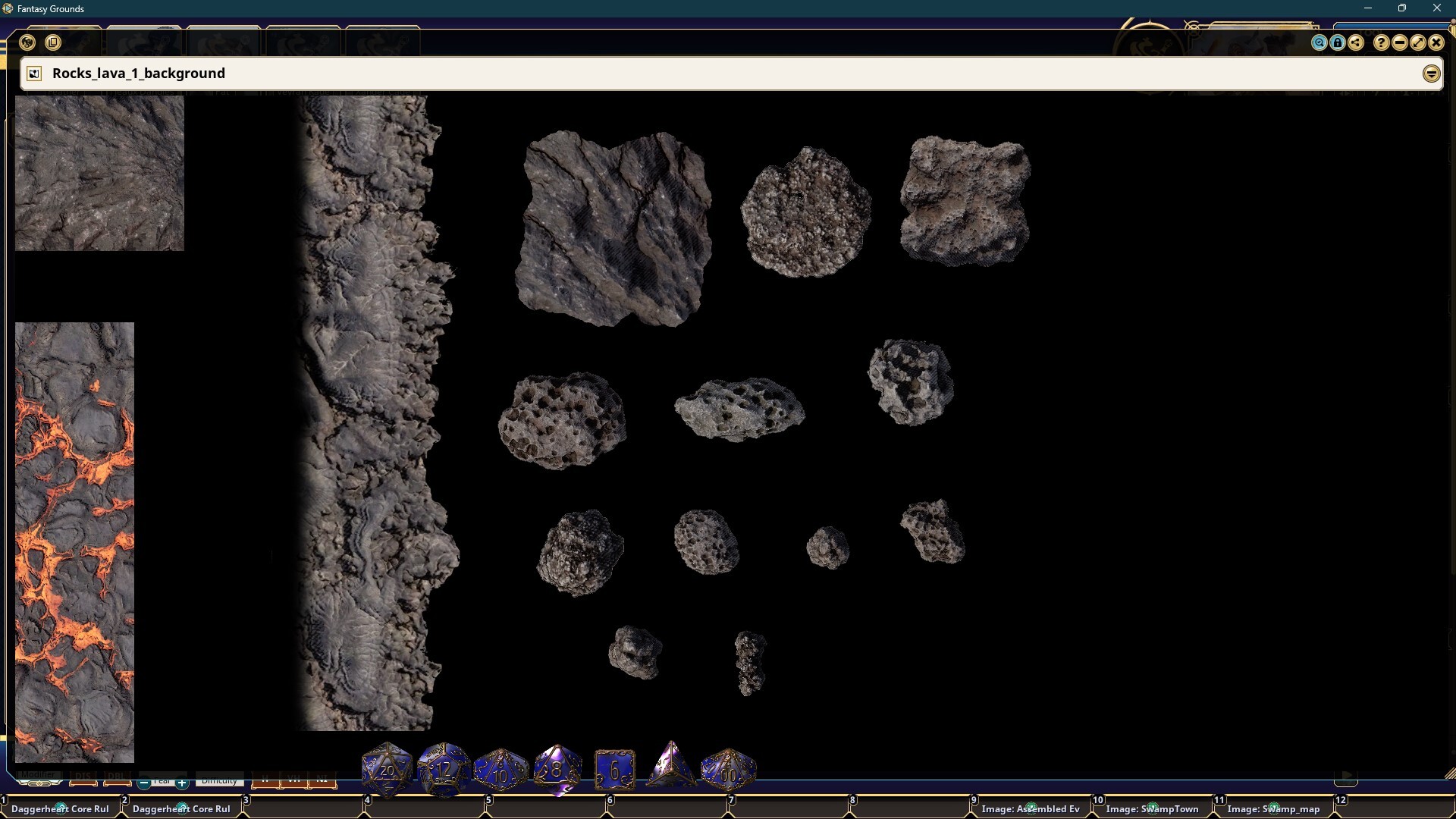Click the window stack icon at top left
The image size is (1456, 819).
pyautogui.click(x=52, y=42)
